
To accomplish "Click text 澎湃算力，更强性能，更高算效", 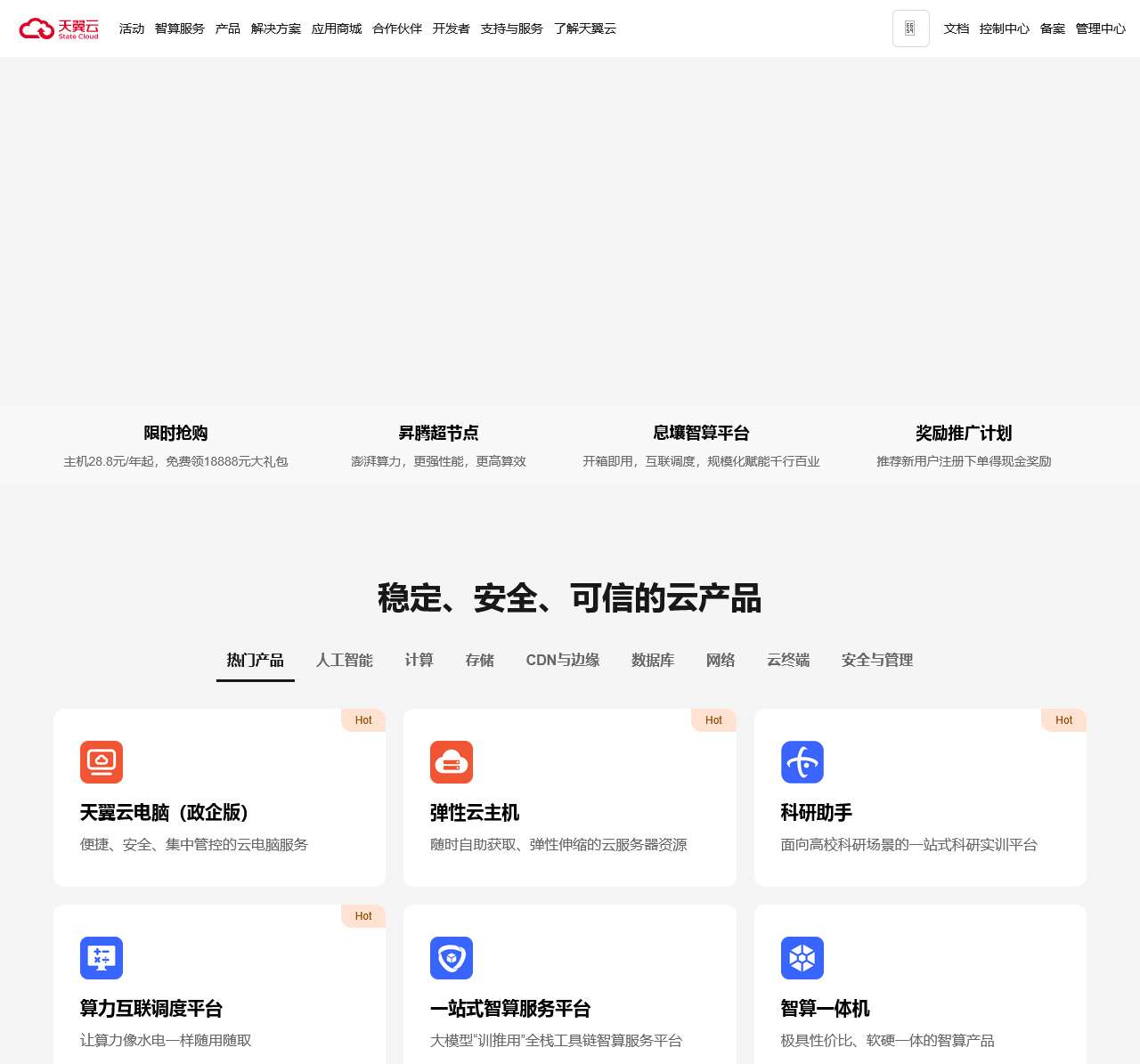I will tap(438, 462).
